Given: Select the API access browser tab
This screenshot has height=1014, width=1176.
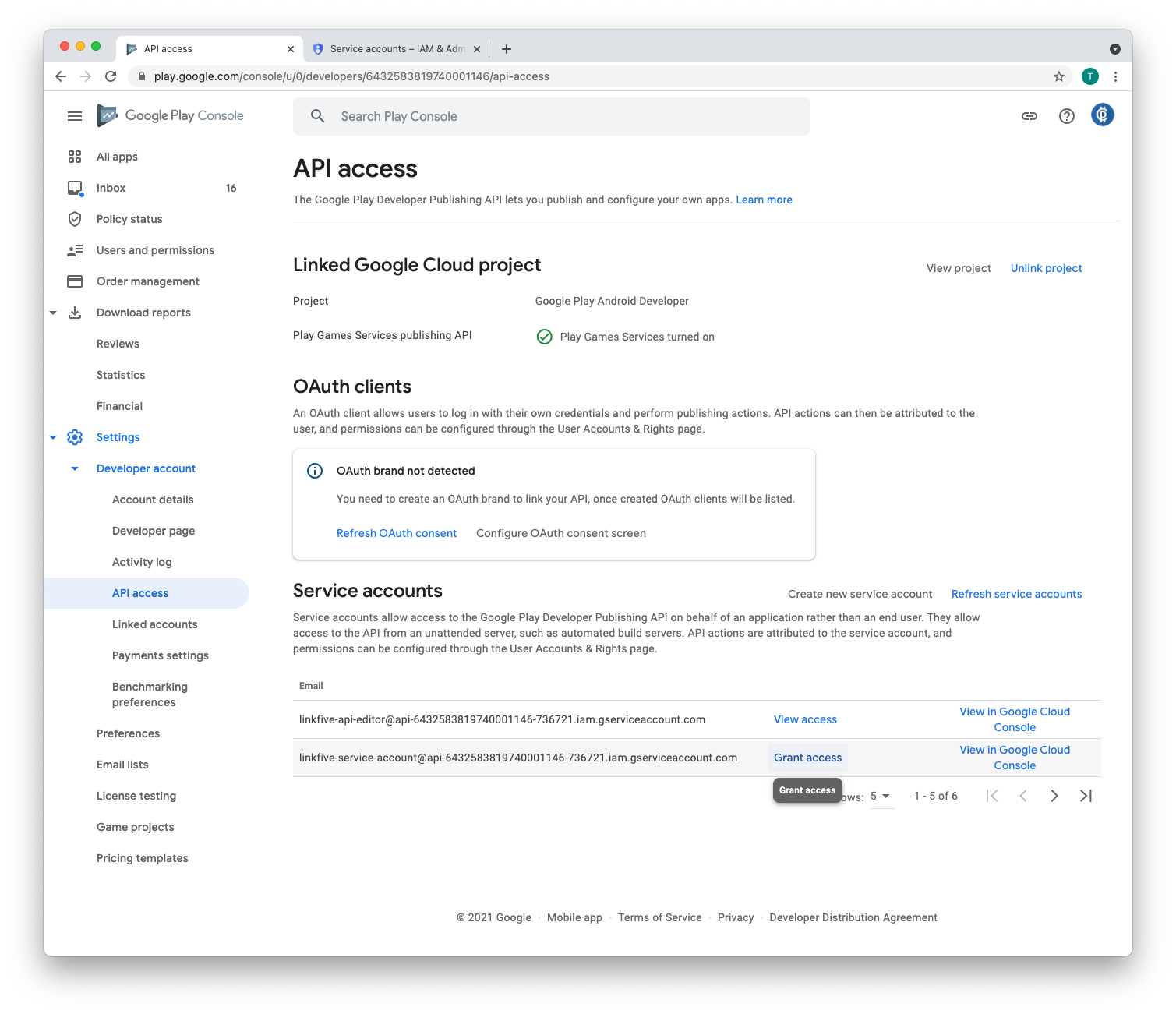Looking at the screenshot, I should (210, 49).
